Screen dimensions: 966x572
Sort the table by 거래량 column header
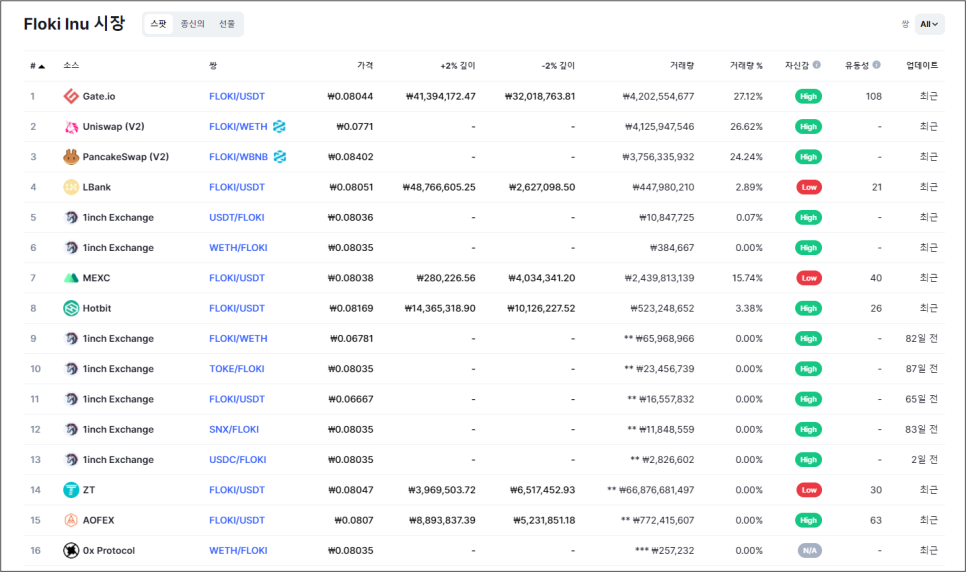coord(681,66)
